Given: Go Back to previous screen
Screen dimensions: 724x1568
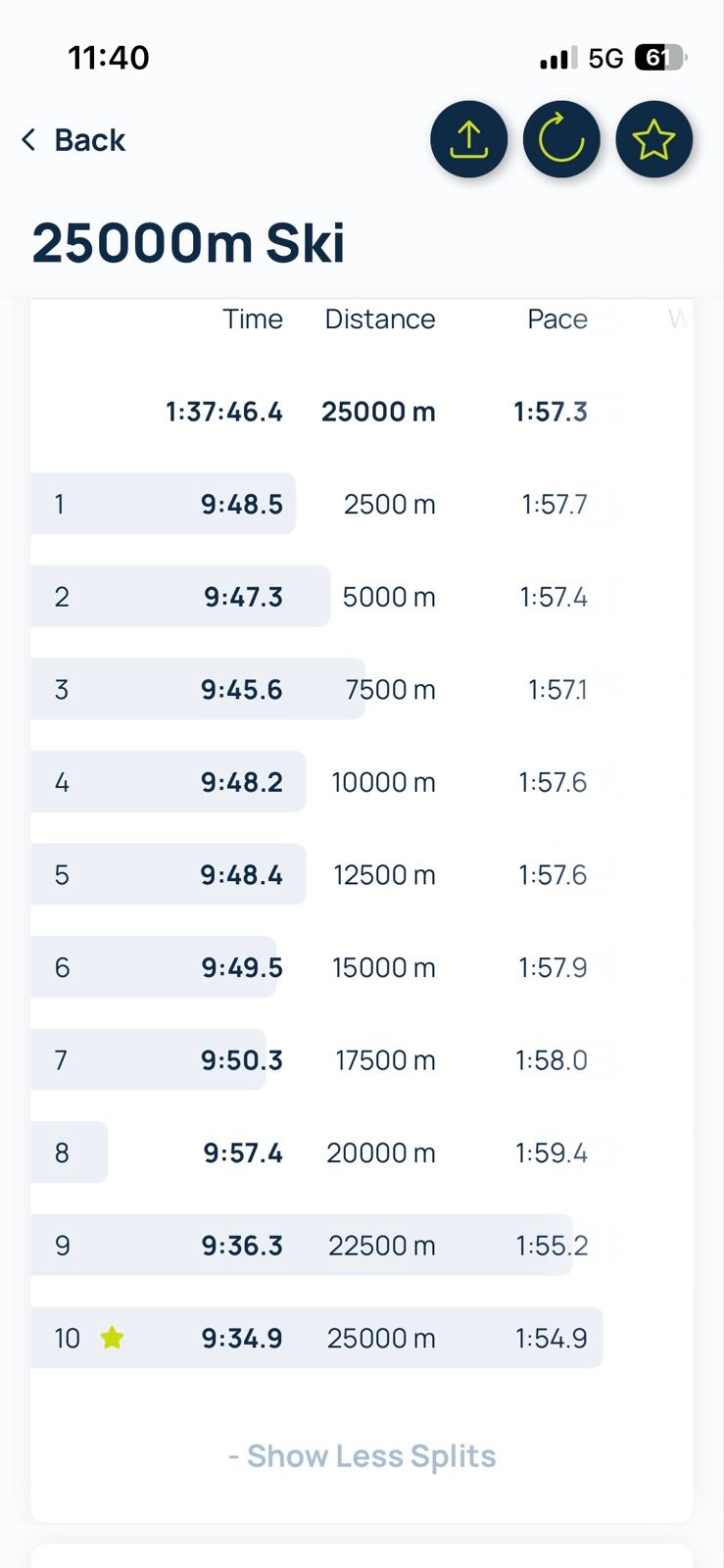Looking at the screenshot, I should [x=89, y=140].
